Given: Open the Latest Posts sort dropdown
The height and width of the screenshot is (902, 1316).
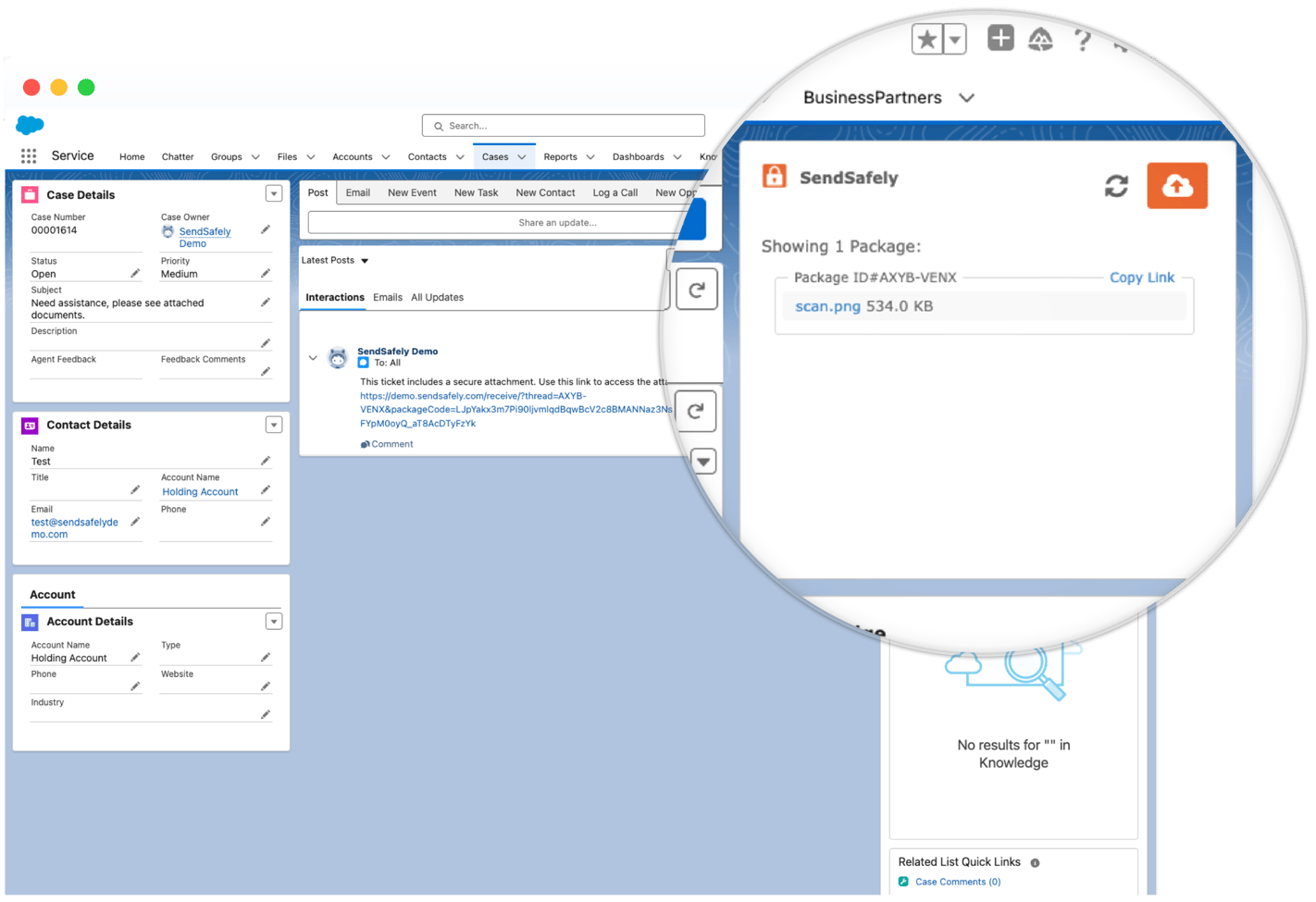Looking at the screenshot, I should pyautogui.click(x=364, y=260).
